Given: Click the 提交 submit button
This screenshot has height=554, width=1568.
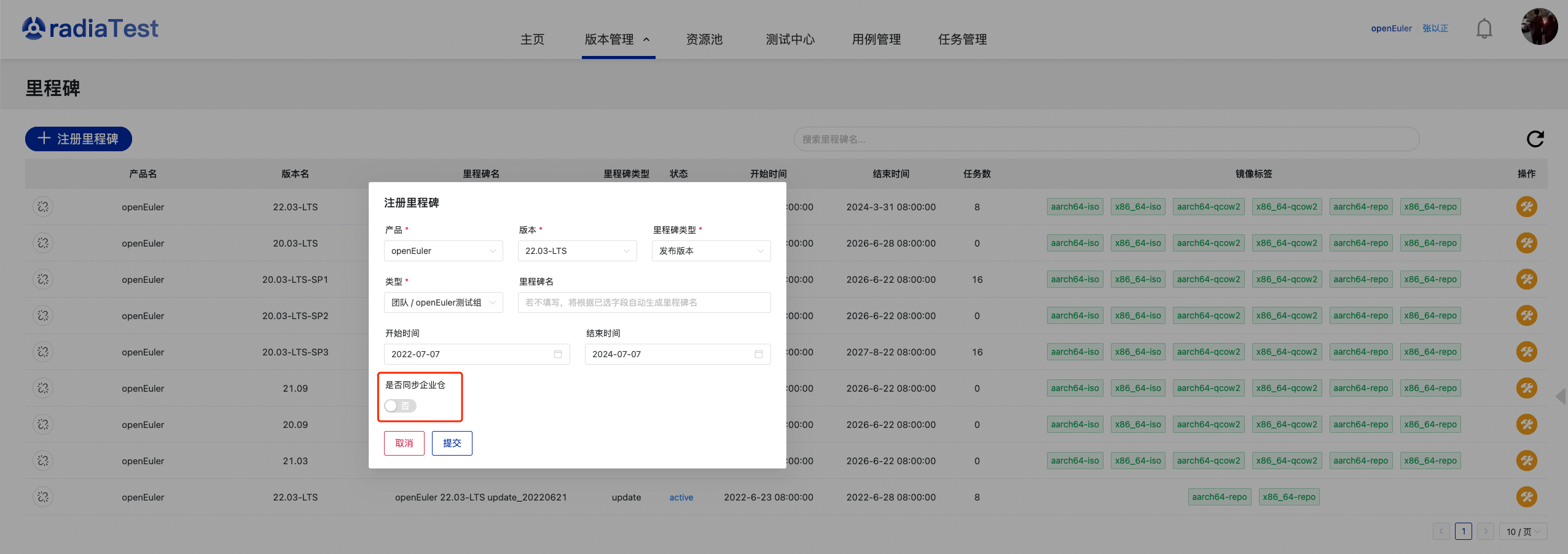Looking at the screenshot, I should pyautogui.click(x=452, y=443).
